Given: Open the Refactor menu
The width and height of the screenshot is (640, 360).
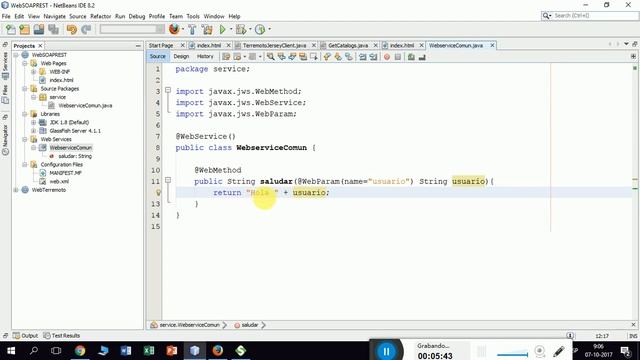Looking at the screenshot, I should click(x=100, y=16).
